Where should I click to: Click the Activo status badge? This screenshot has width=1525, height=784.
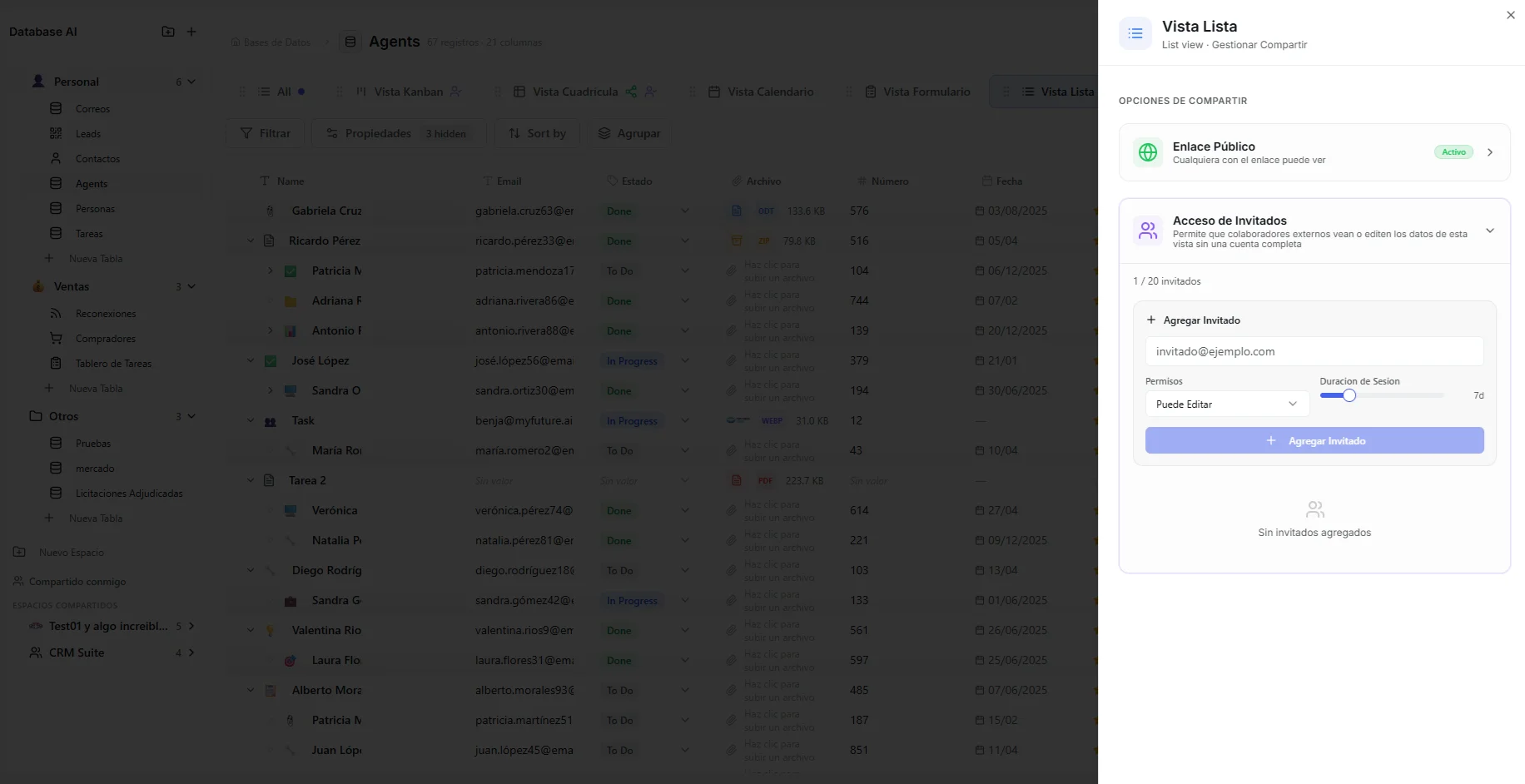pyautogui.click(x=1453, y=152)
